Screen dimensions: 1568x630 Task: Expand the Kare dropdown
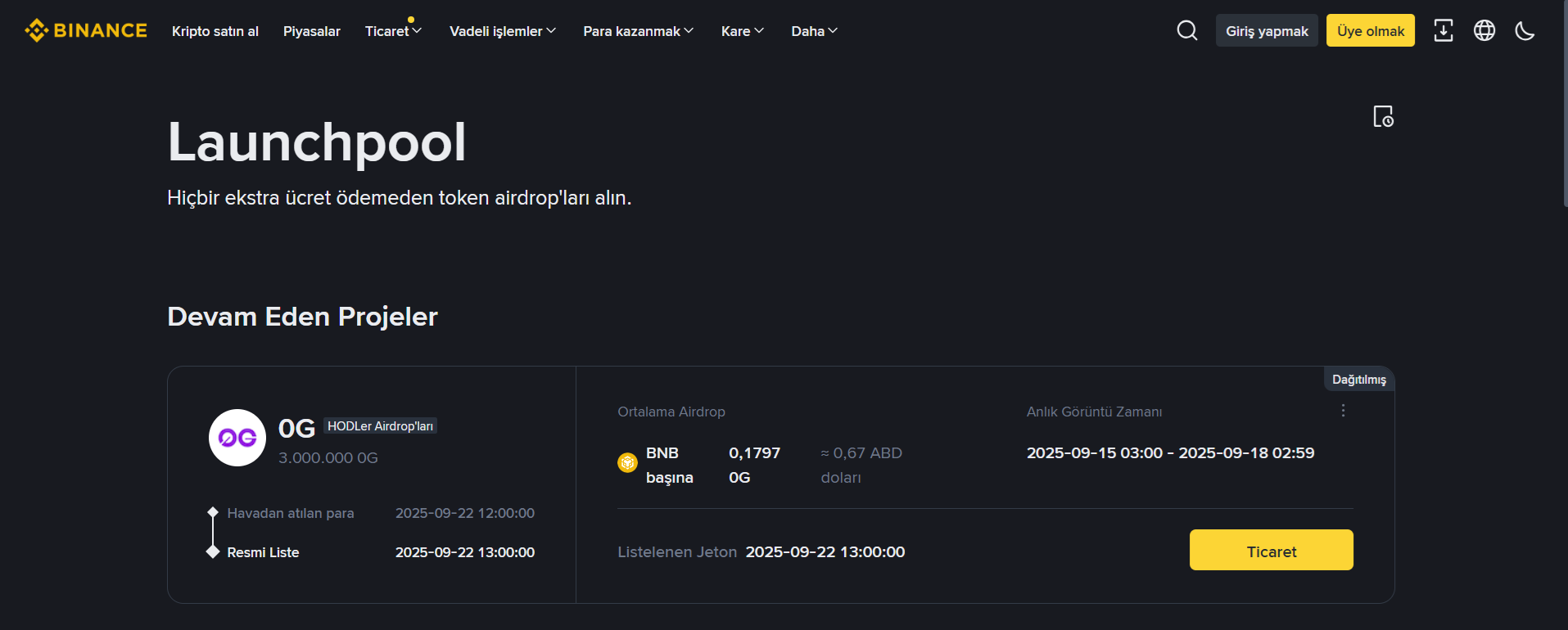tap(743, 31)
